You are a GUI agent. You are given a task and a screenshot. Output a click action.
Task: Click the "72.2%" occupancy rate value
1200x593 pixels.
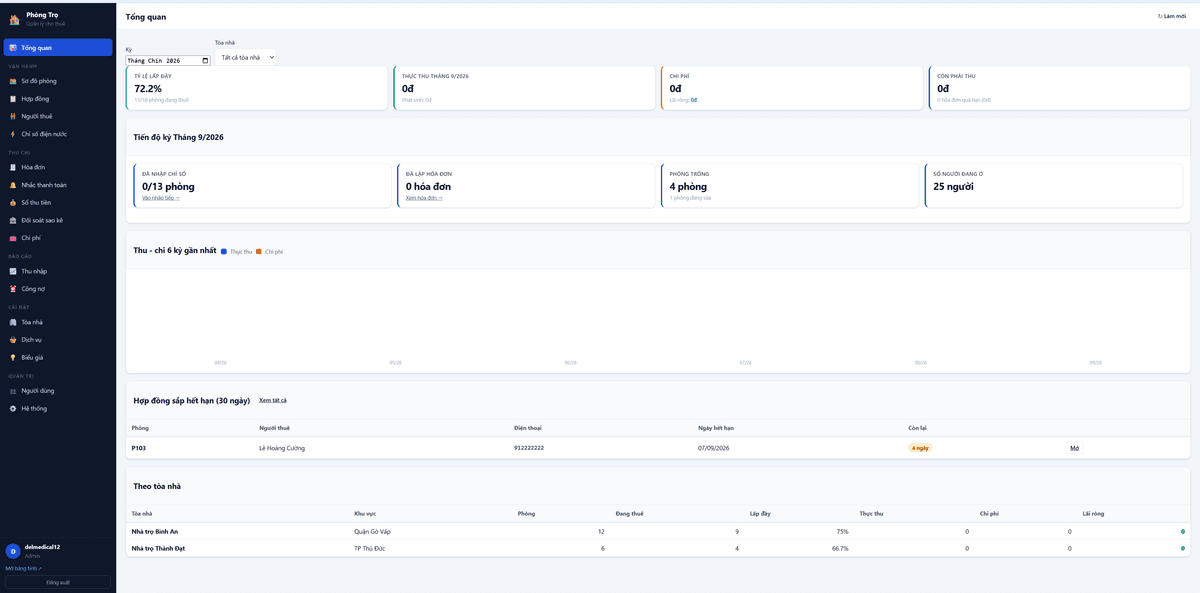tap(148, 89)
